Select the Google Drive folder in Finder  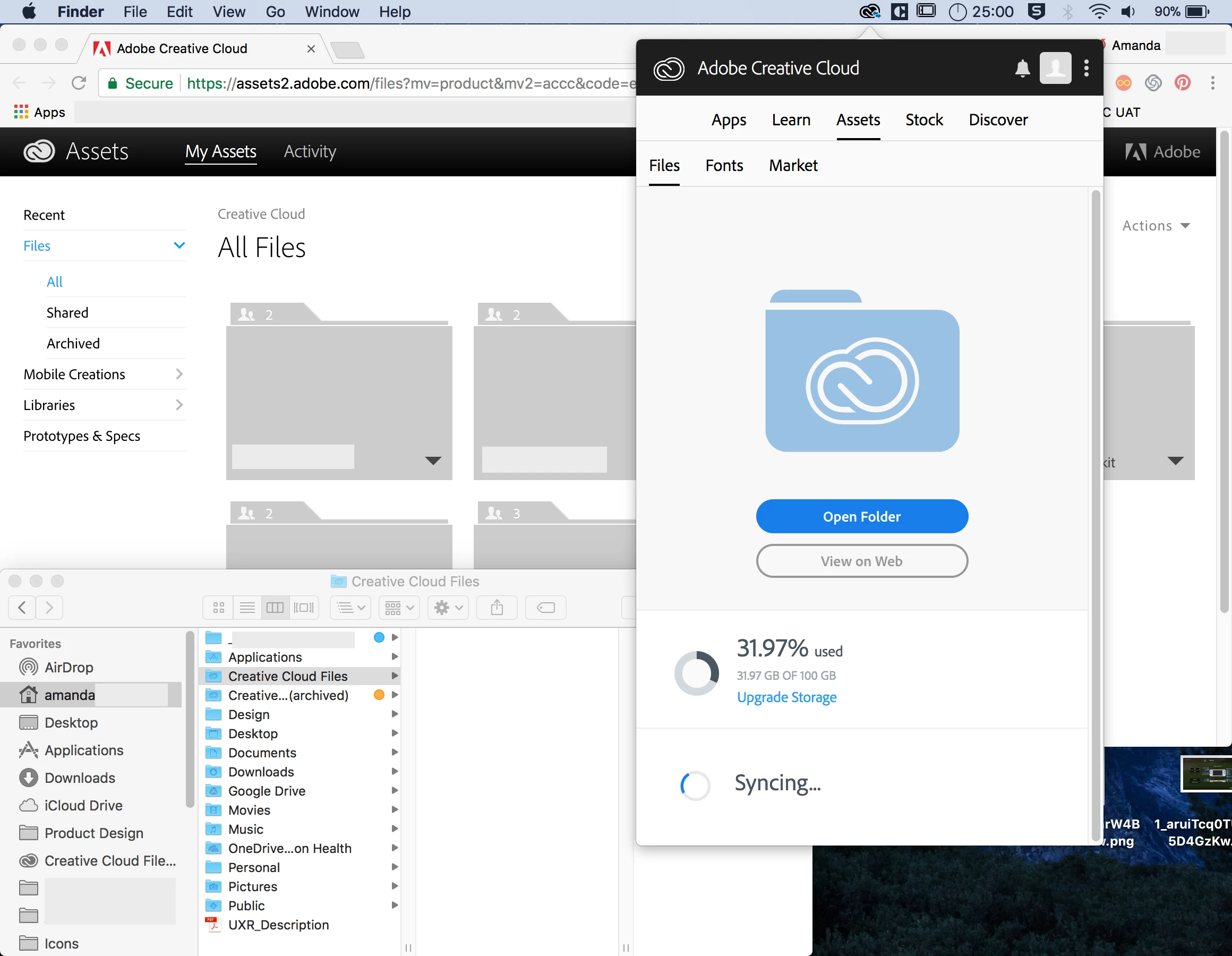[x=266, y=791]
